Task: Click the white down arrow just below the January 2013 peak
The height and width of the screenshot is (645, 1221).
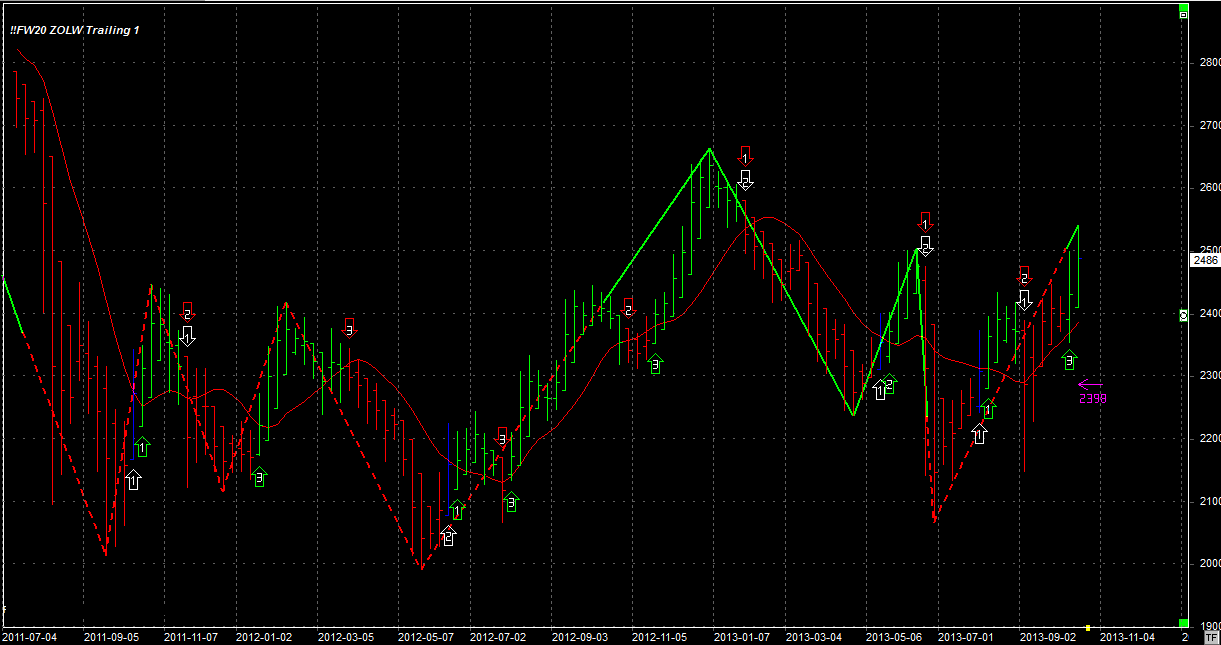Action: [745, 180]
